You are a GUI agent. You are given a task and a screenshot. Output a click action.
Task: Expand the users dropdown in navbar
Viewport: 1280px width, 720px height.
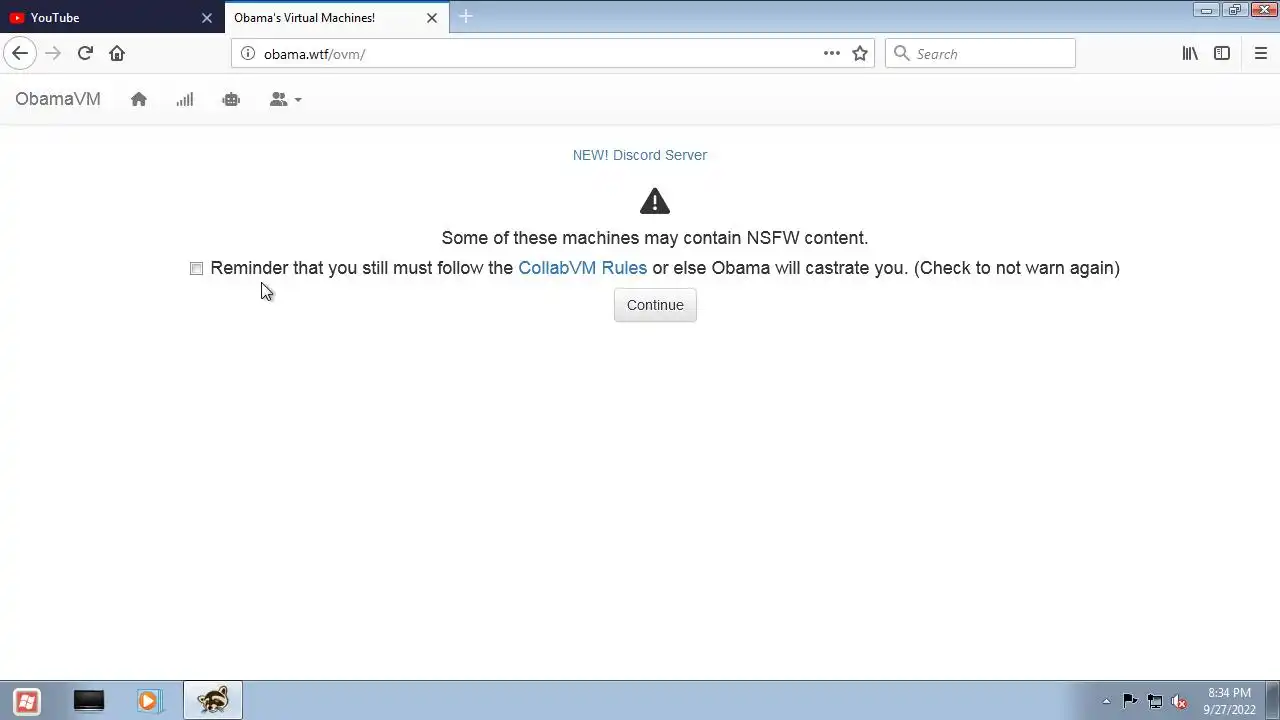click(285, 99)
